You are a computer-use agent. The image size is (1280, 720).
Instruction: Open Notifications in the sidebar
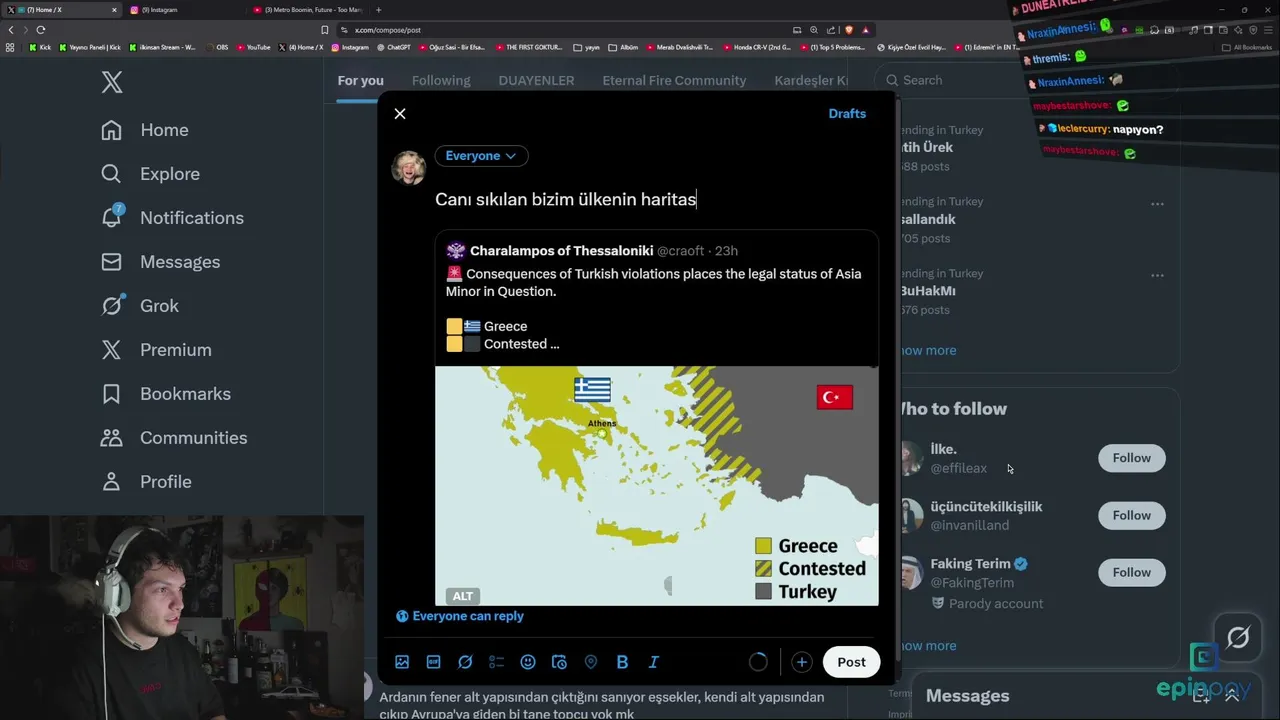[173, 218]
